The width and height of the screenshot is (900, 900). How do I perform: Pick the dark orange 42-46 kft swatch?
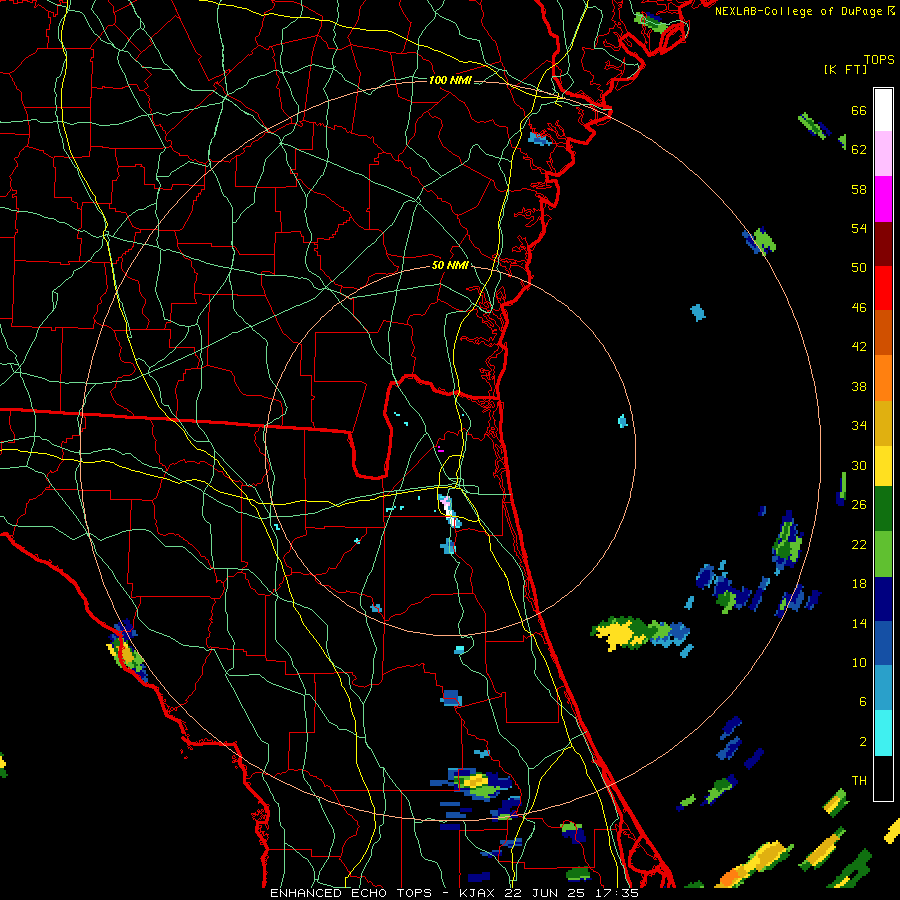click(x=883, y=332)
